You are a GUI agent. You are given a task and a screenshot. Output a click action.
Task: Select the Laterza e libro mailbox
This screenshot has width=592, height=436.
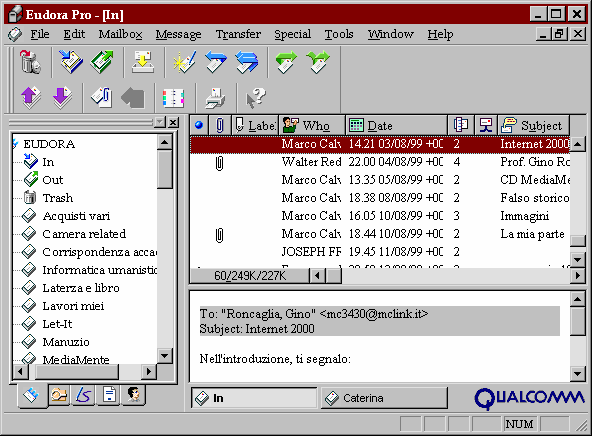click(x=71, y=288)
